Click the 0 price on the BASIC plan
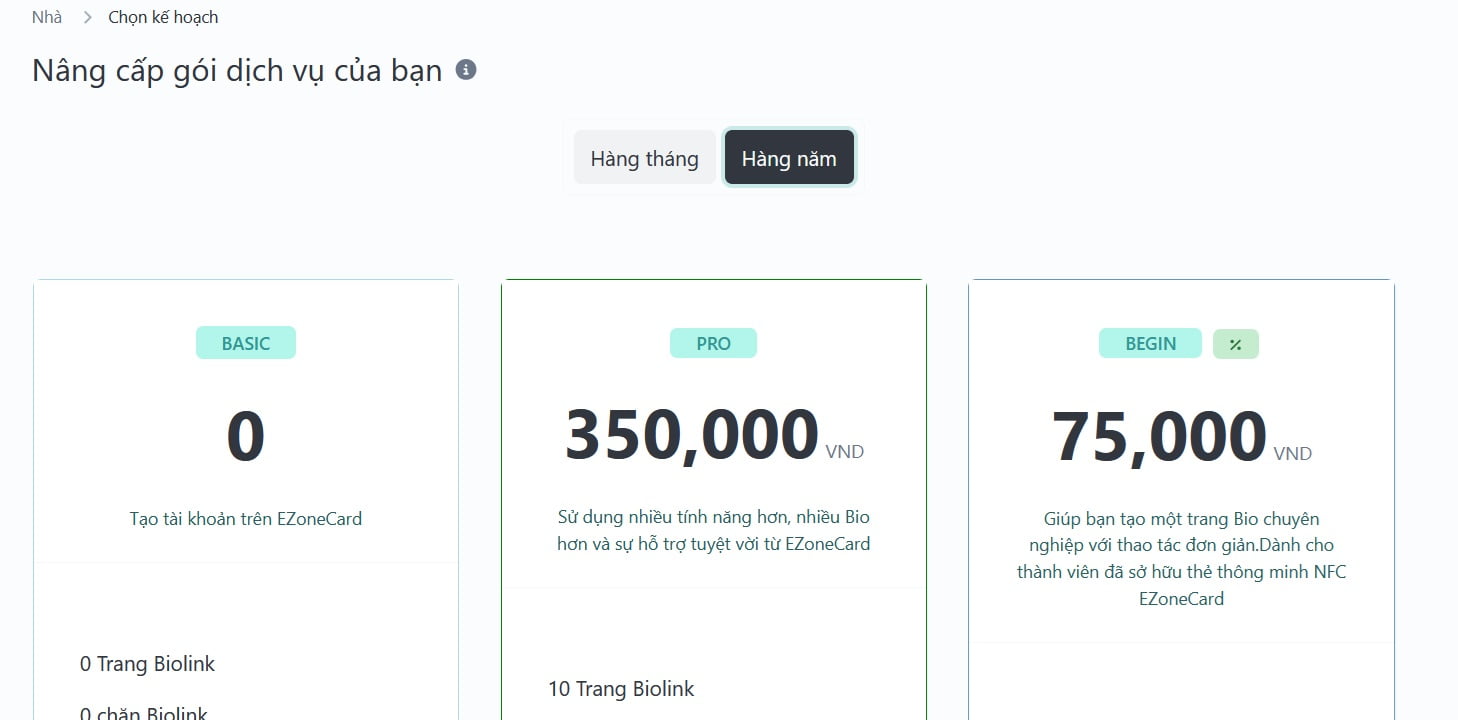This screenshot has width=1458, height=720. coord(246,438)
